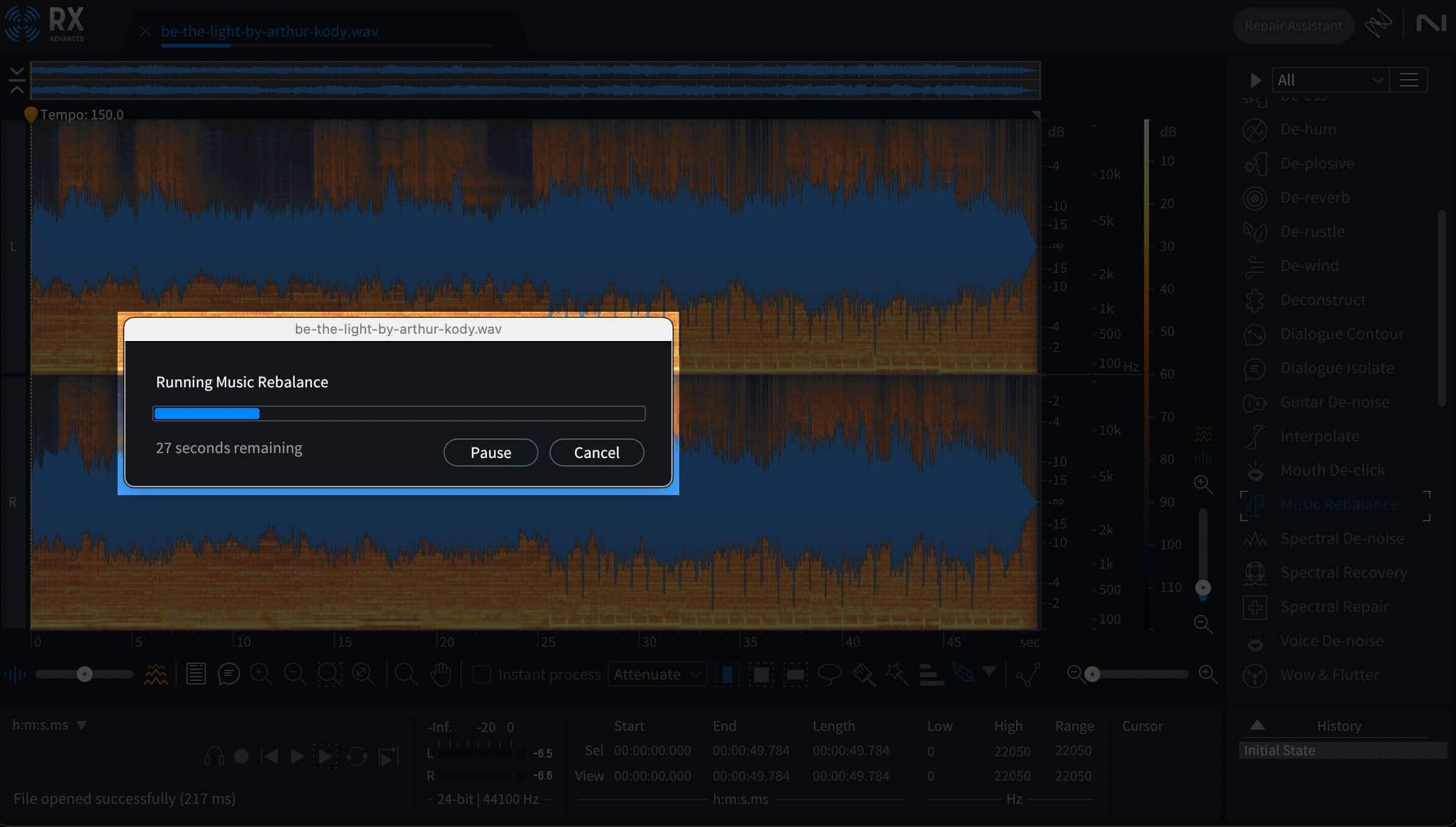Click the selection Start time field

[x=652, y=750]
